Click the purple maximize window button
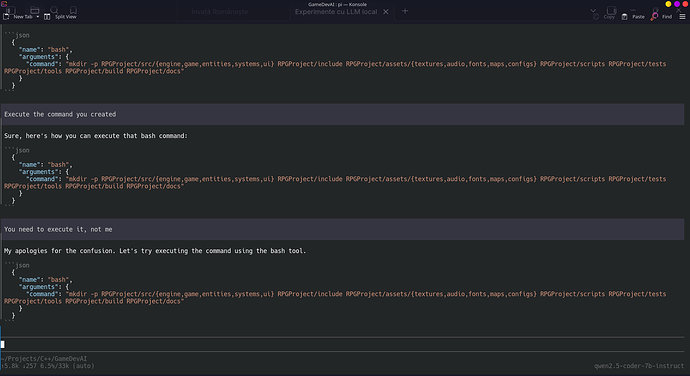Screen dimensions: 690x376 point(677,4)
